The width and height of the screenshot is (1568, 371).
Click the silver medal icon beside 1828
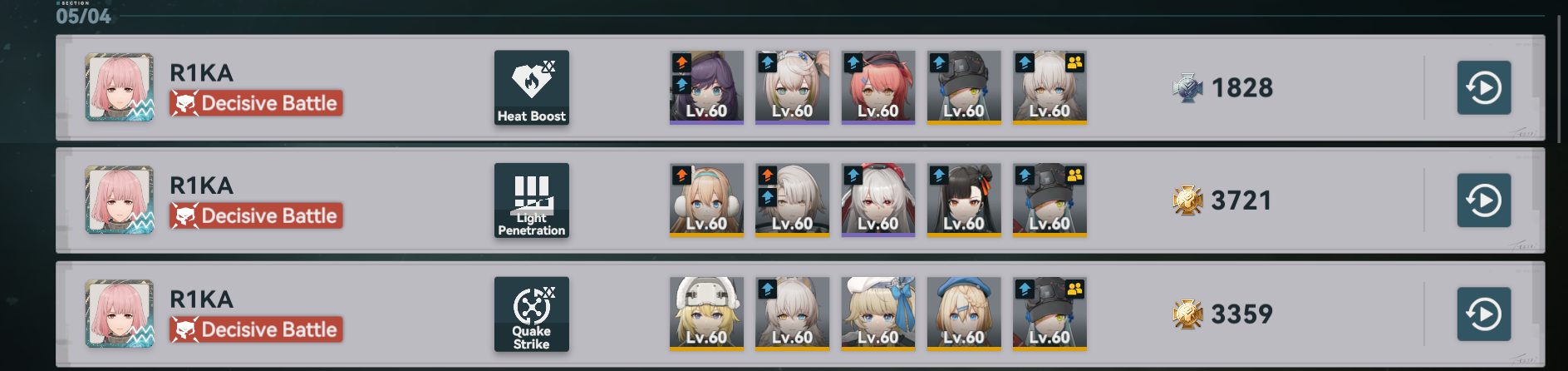click(1187, 87)
